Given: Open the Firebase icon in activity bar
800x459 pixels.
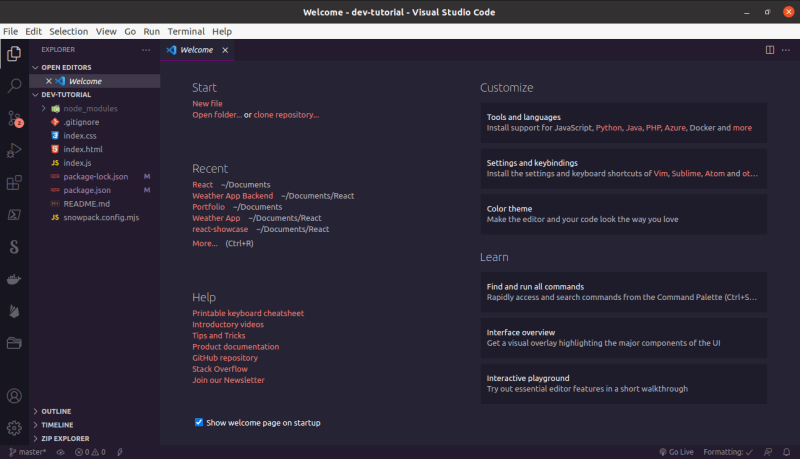Looking at the screenshot, I should point(14,311).
